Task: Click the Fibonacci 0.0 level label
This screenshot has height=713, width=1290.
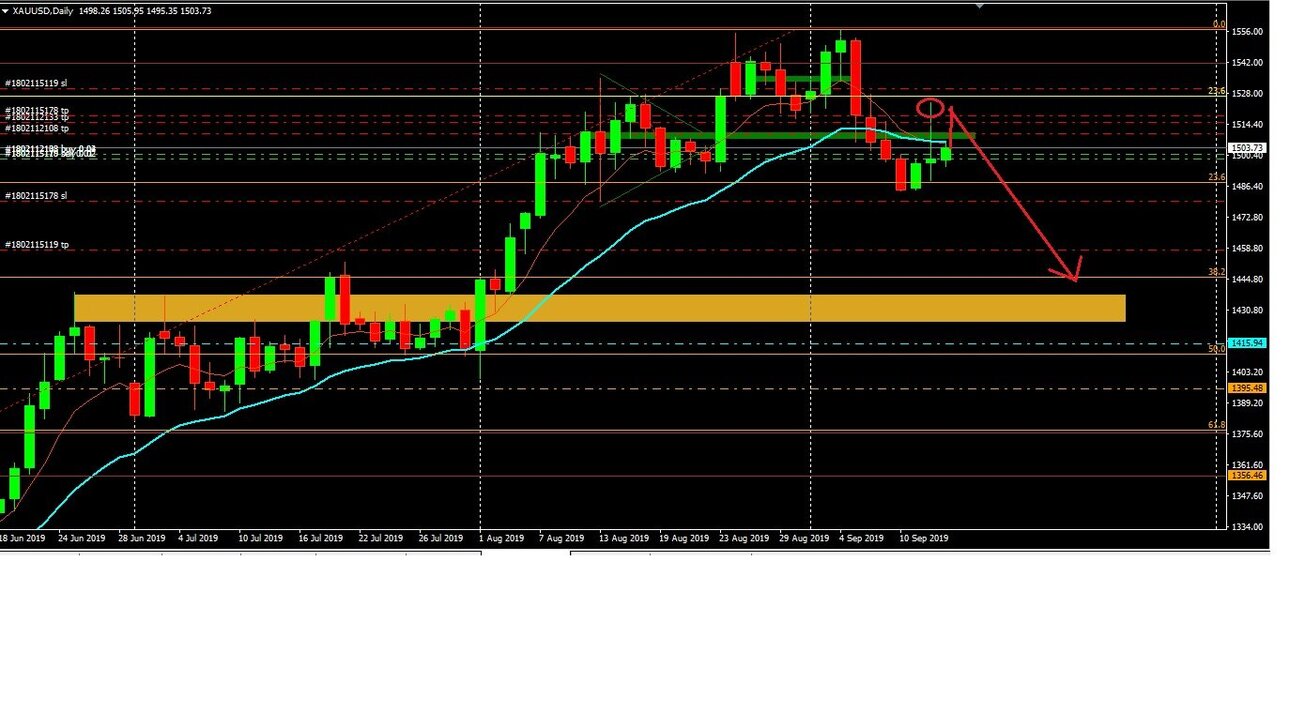Action: 1218,24
